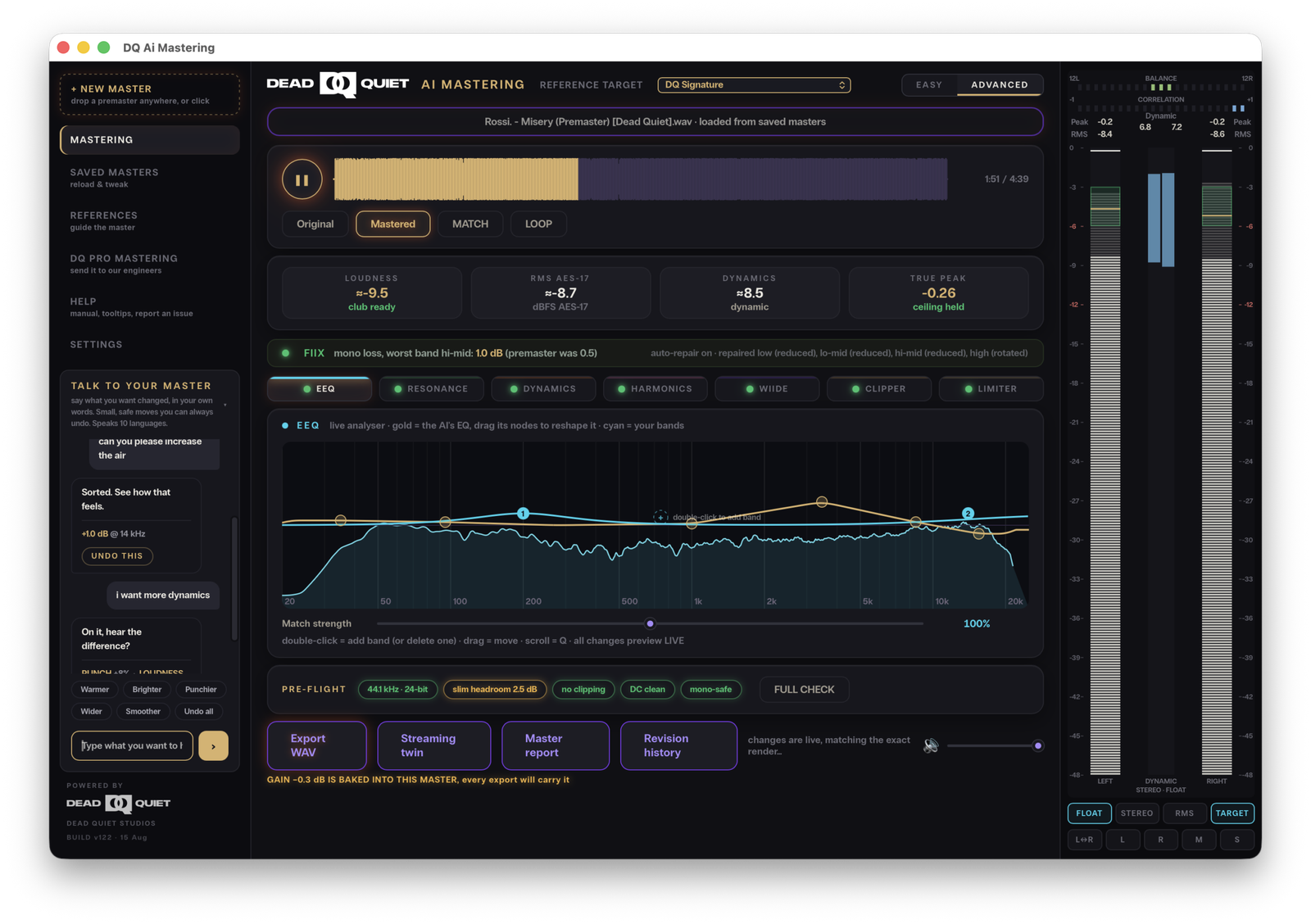1311x924 pixels.
Task: Collapse the Talk To Your Master panel arrow
Action: point(225,405)
